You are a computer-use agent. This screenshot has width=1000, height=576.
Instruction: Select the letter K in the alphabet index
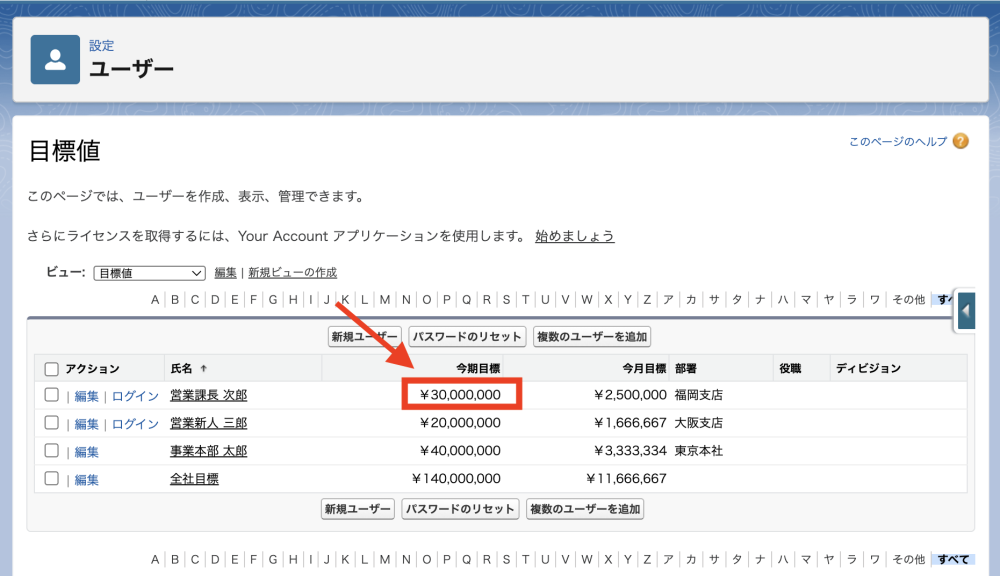(345, 299)
